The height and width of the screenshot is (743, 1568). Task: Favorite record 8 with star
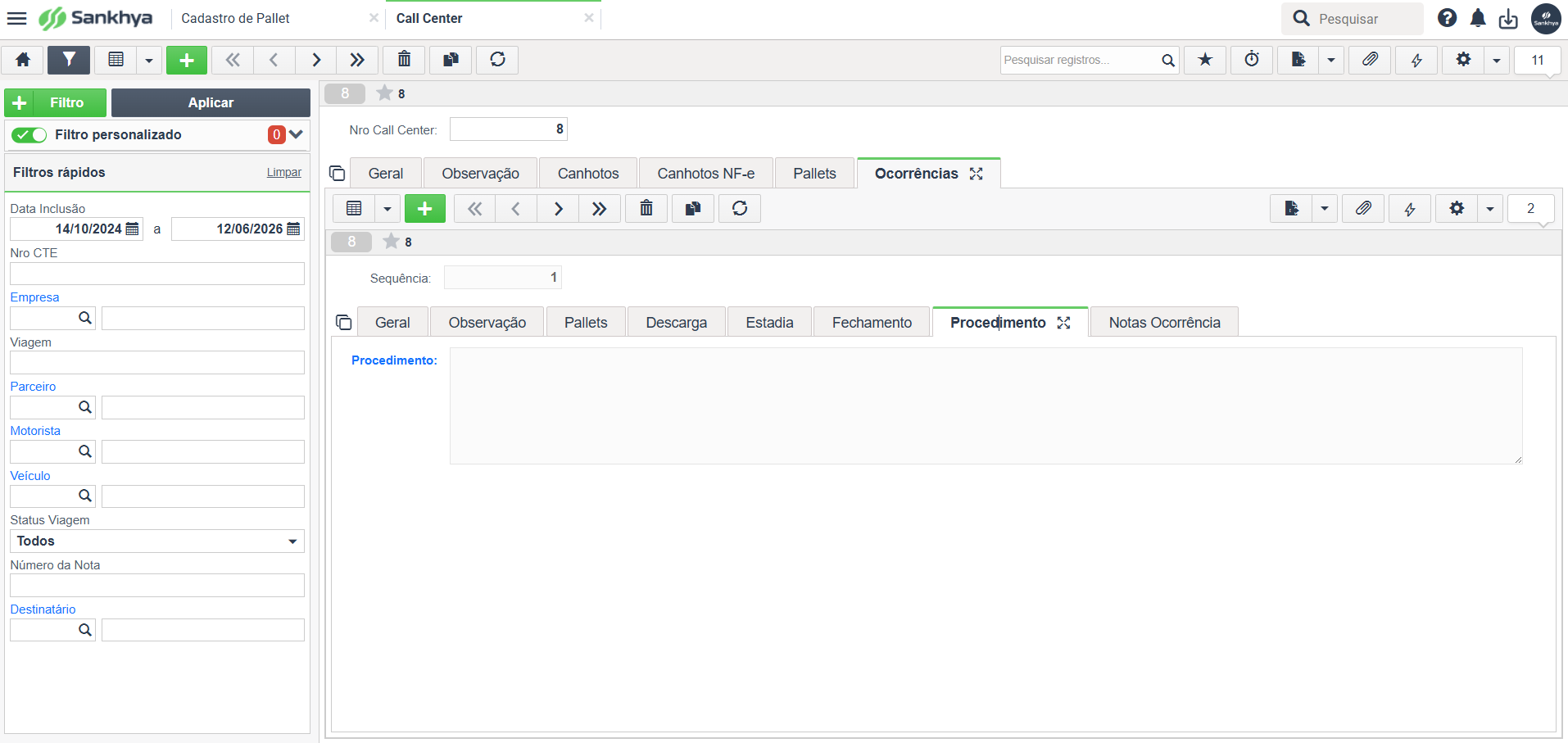384,93
